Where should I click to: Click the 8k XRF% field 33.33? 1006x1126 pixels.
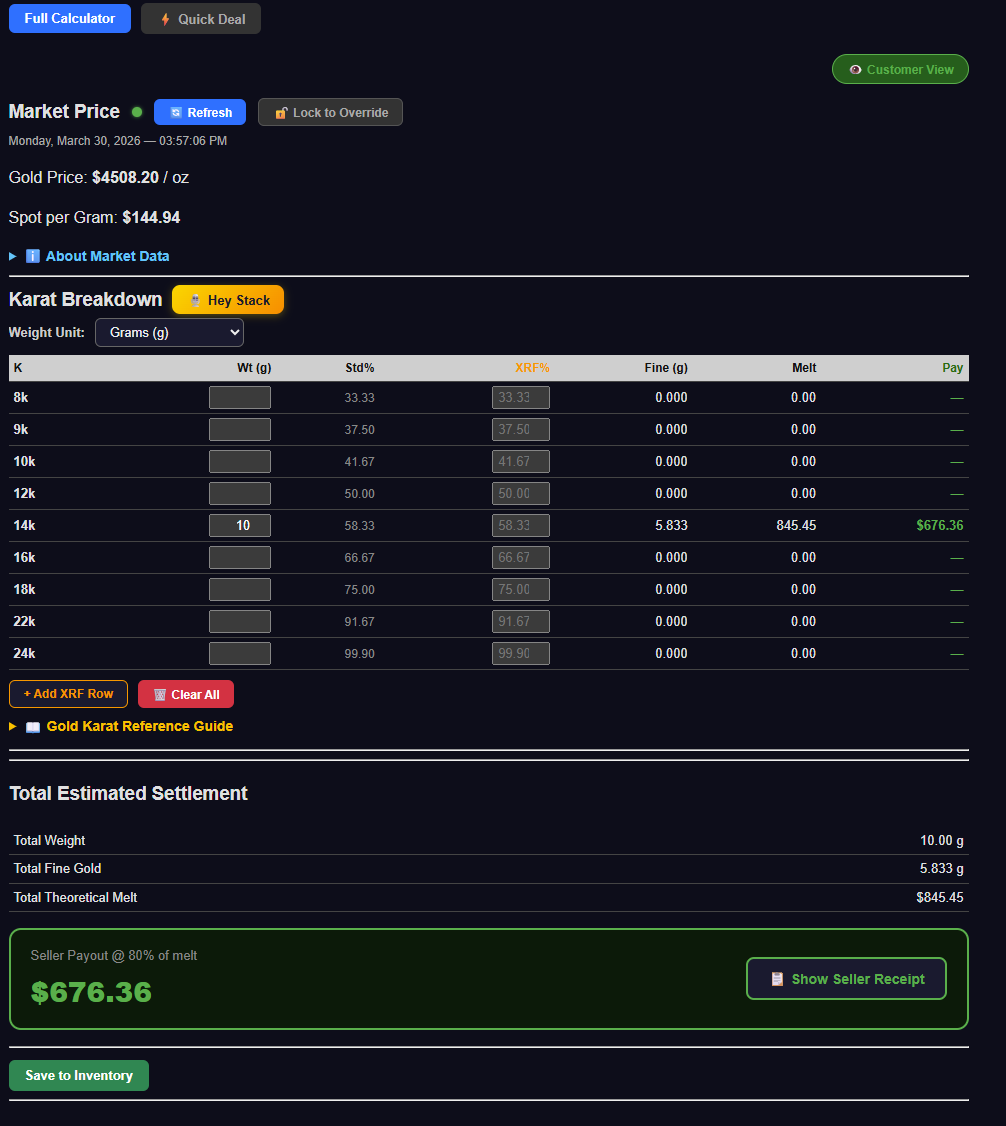click(x=521, y=398)
